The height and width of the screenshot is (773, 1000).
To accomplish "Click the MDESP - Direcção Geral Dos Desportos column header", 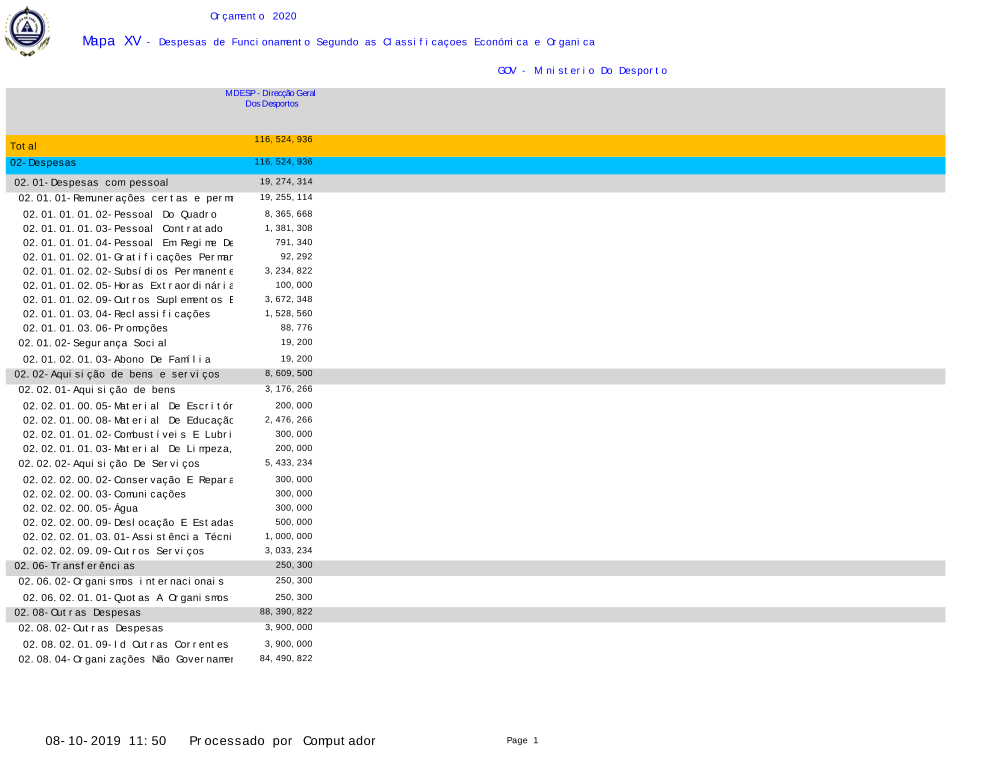I will (270, 98).
